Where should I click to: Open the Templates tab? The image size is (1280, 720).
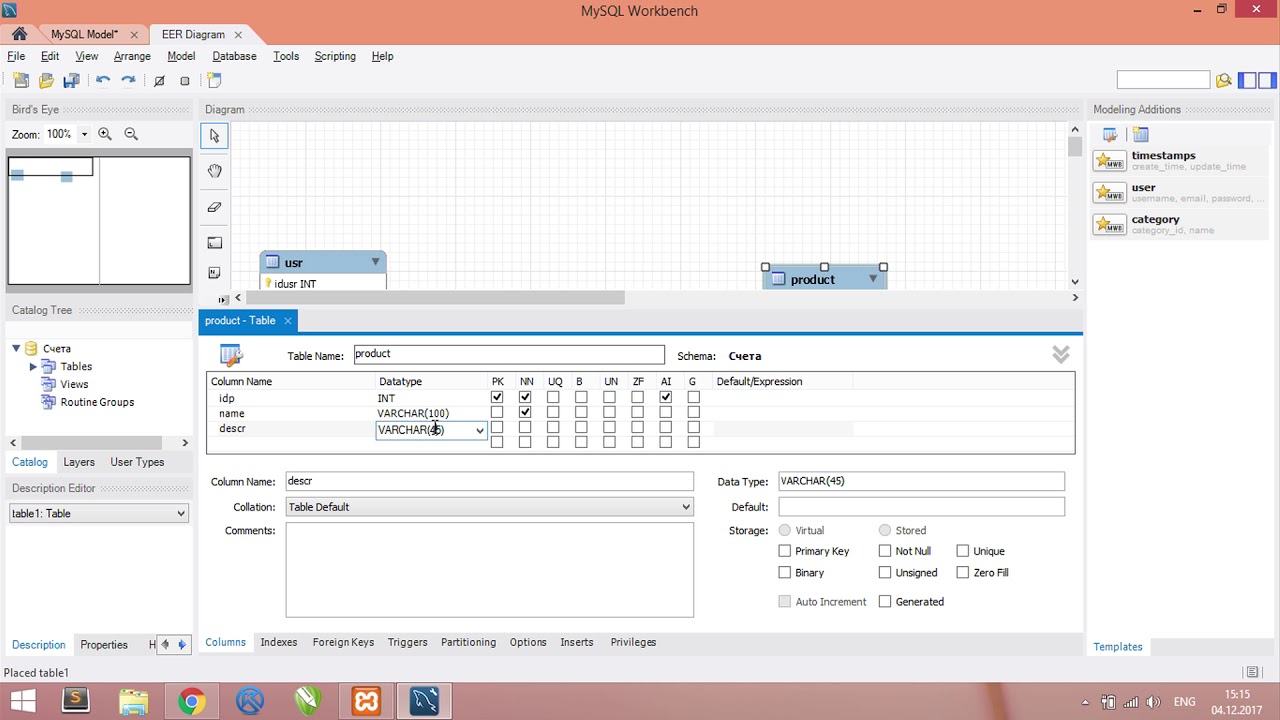(1118, 647)
